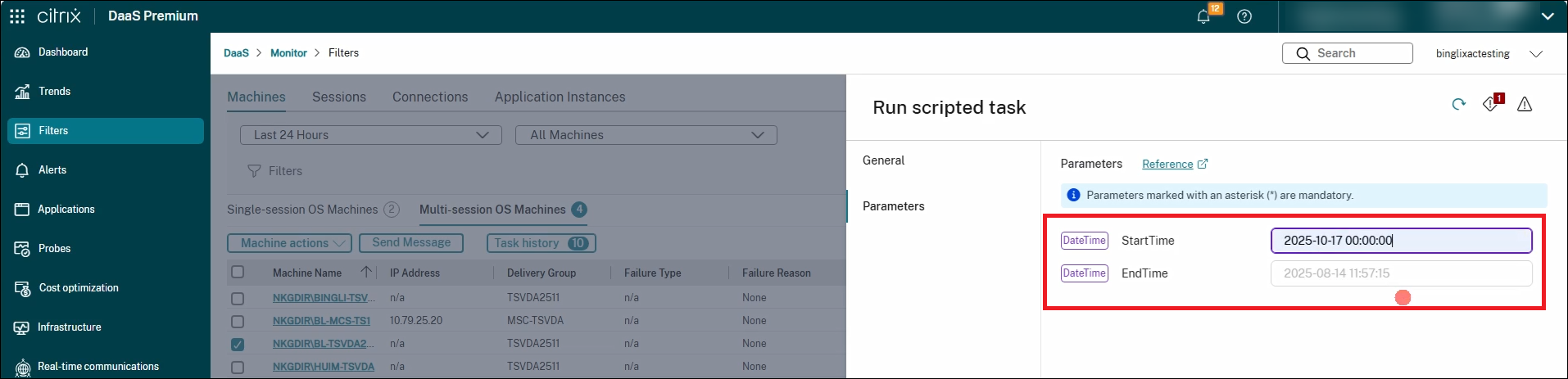Switch to the Application Instances tab
The height and width of the screenshot is (379, 1568).
point(560,97)
